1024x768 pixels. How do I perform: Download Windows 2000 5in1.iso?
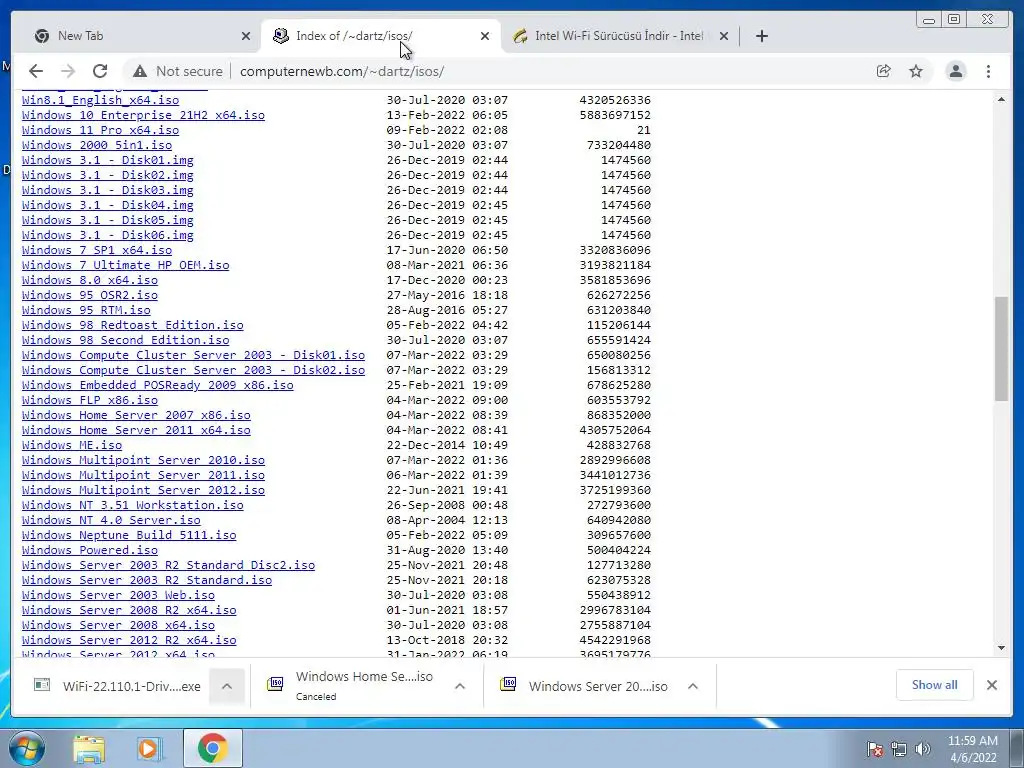(97, 145)
